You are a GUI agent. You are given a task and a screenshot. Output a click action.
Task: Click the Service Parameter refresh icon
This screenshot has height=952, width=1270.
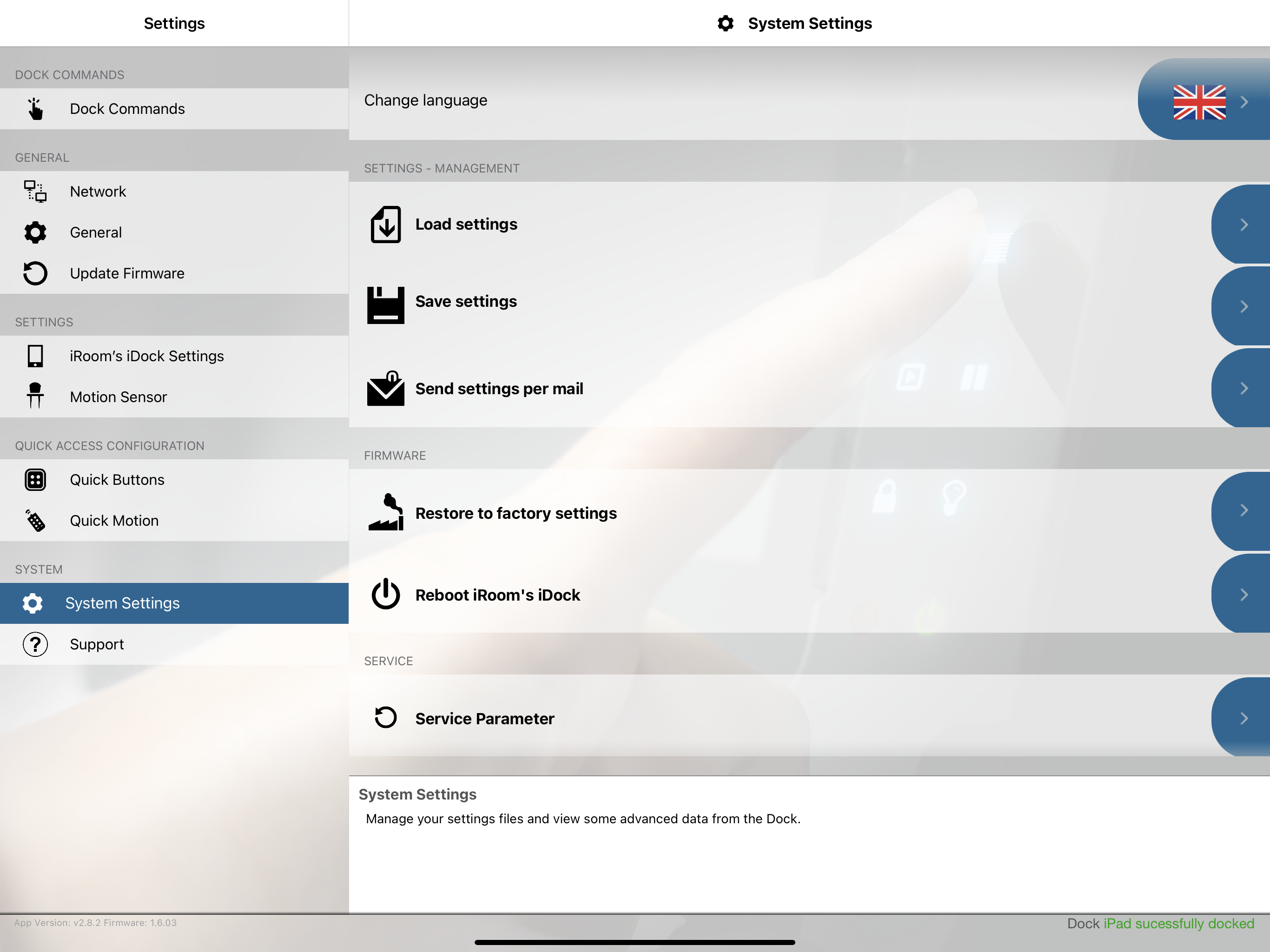click(x=385, y=717)
